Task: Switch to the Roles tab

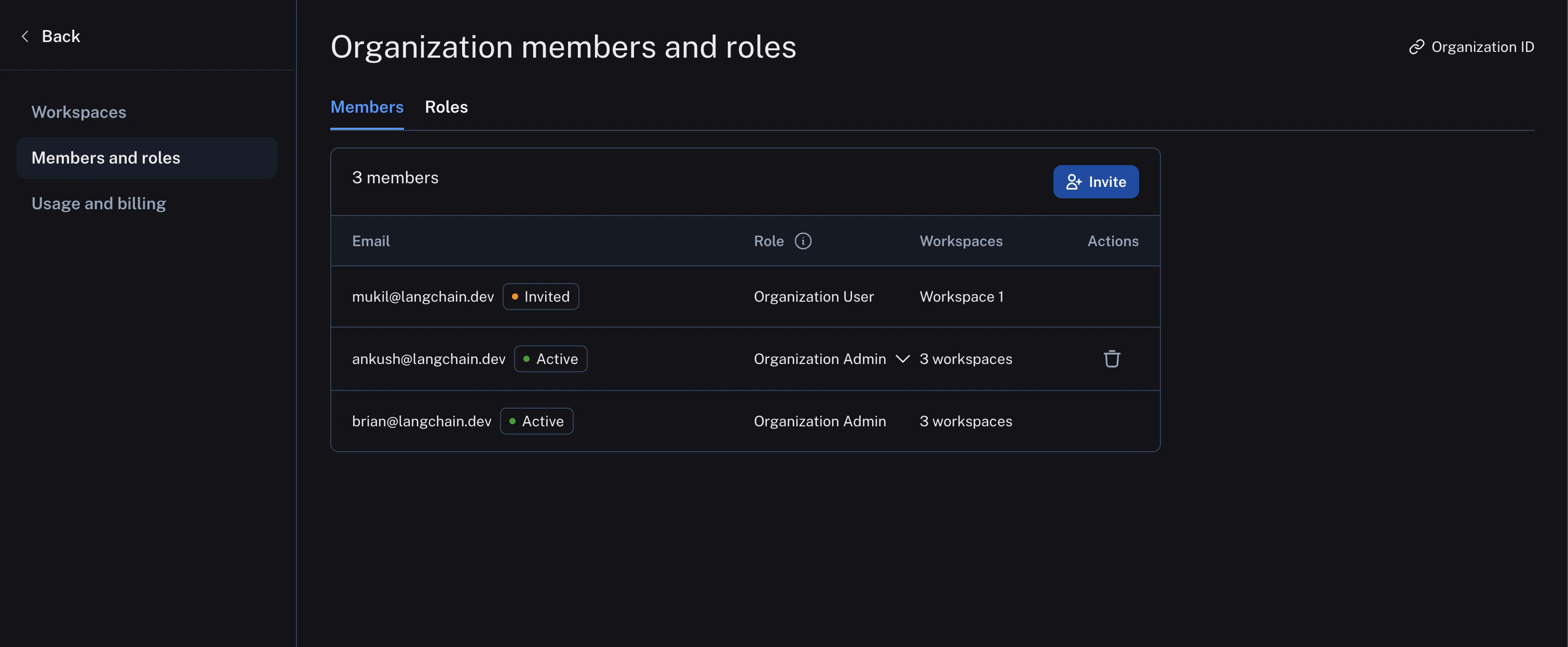Action: pyautogui.click(x=446, y=106)
